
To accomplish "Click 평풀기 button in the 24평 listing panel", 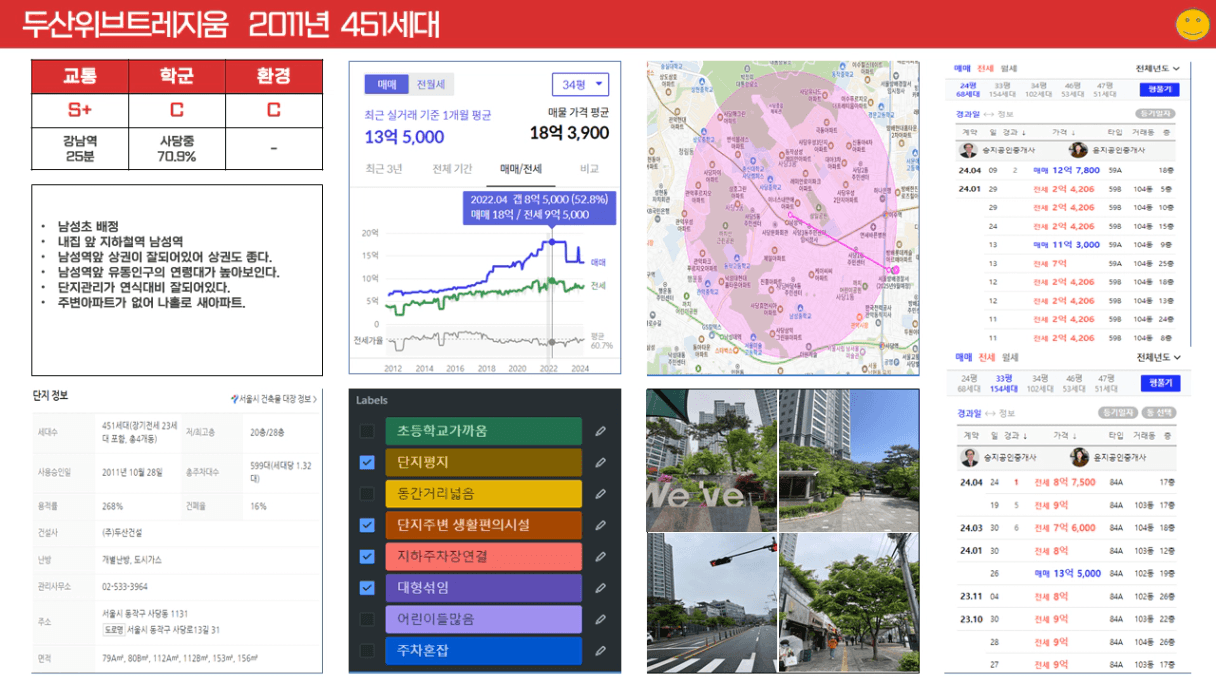I will pos(1159,89).
